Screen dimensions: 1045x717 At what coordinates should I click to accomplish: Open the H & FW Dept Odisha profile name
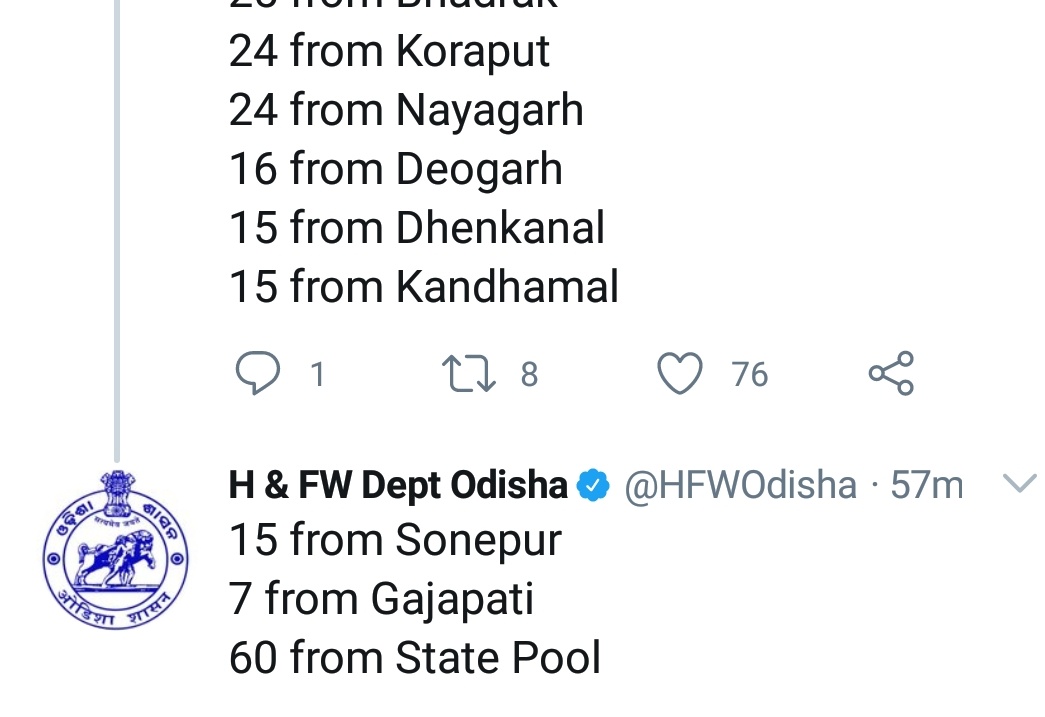point(398,486)
